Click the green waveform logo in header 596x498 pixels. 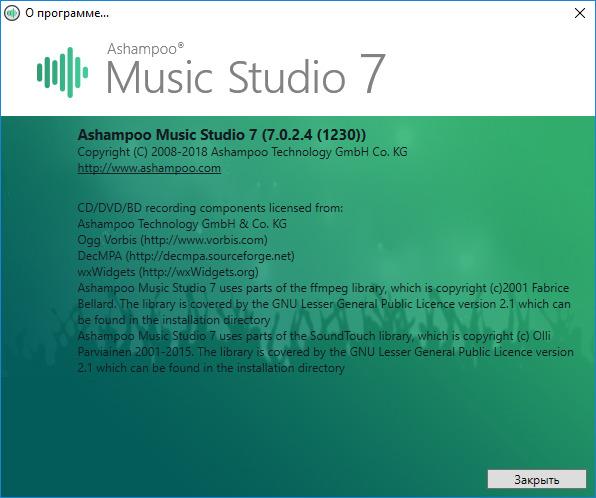pos(62,72)
